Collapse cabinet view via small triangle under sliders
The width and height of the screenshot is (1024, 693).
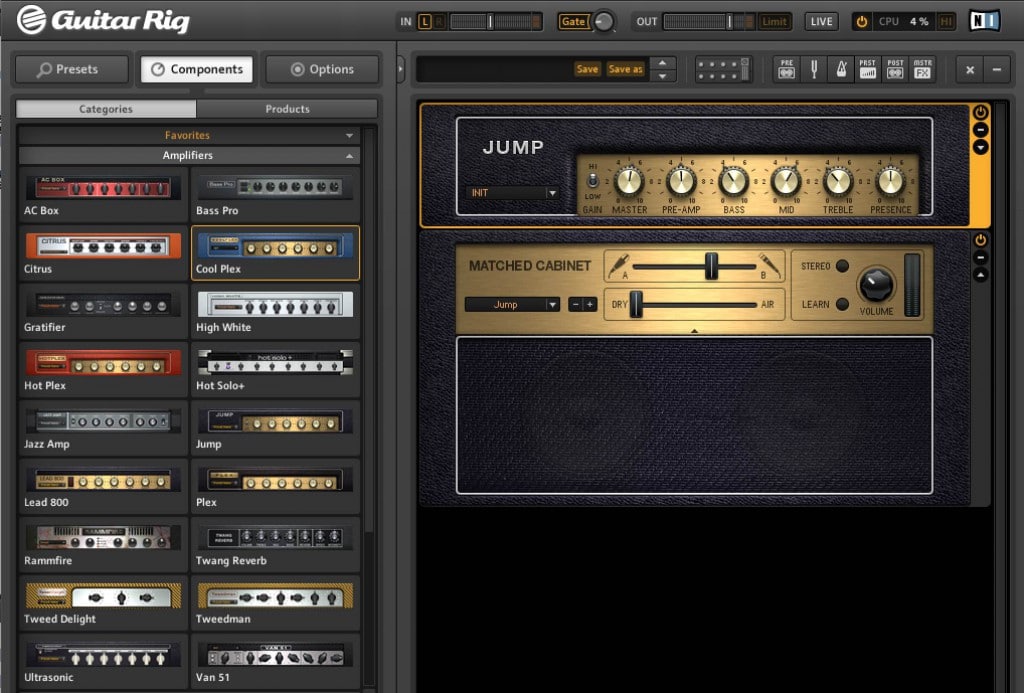click(x=694, y=331)
